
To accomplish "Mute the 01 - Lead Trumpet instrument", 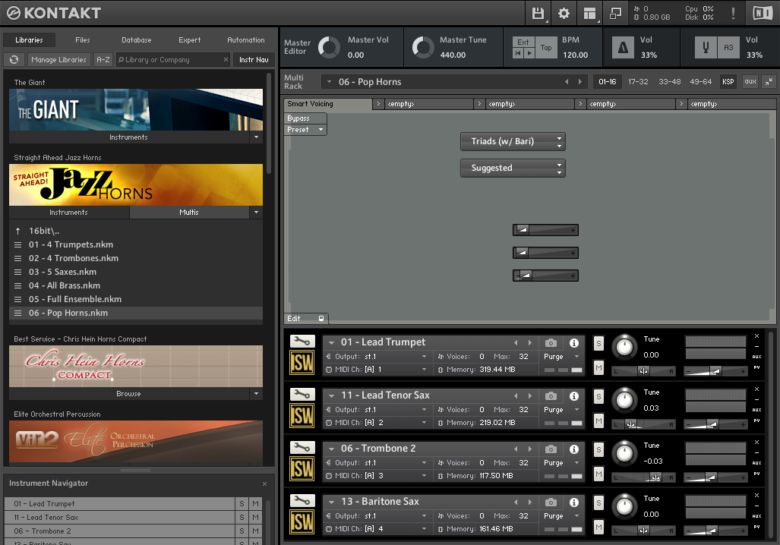I will pos(599,368).
